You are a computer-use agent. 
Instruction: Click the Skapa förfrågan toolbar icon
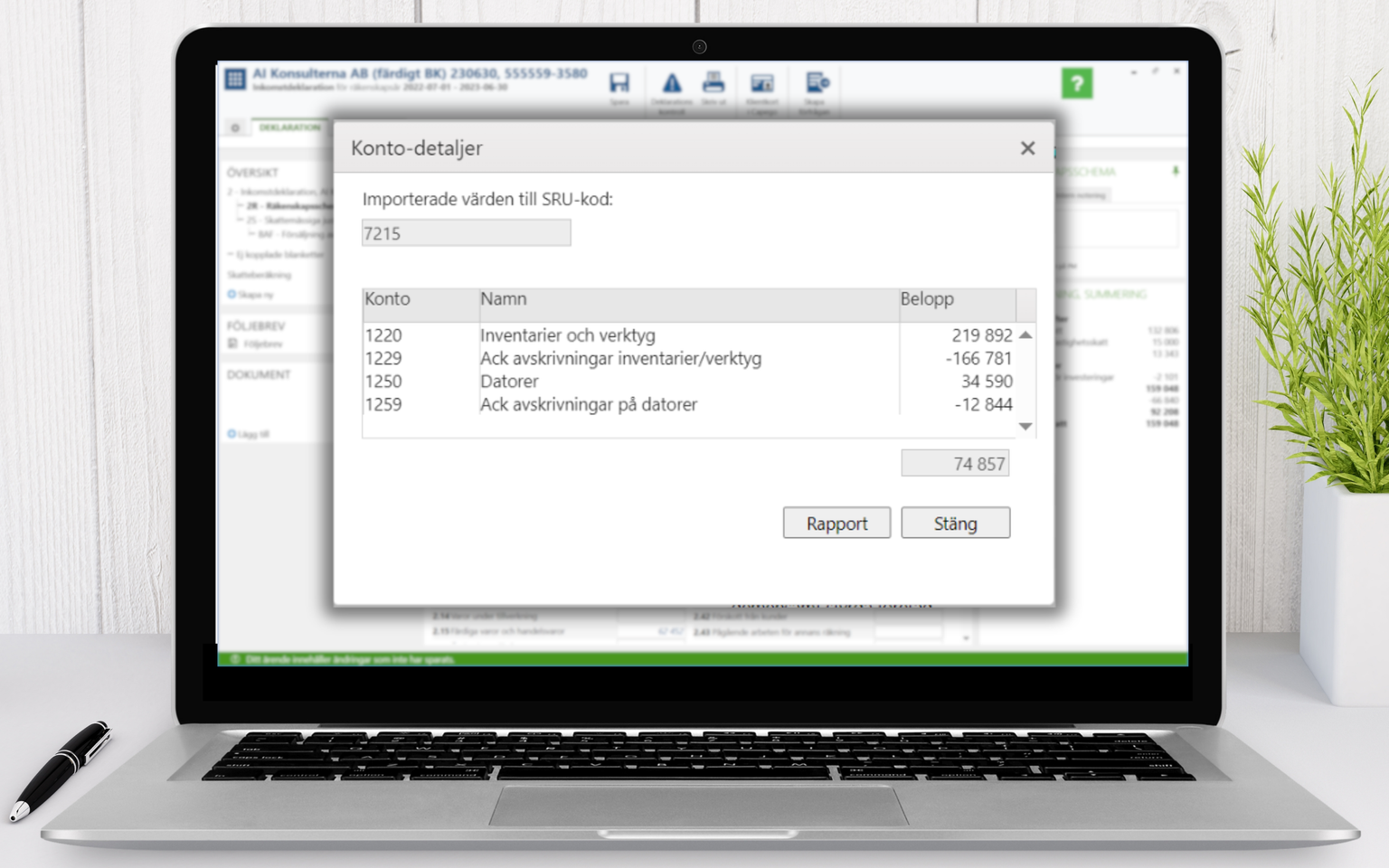click(817, 84)
